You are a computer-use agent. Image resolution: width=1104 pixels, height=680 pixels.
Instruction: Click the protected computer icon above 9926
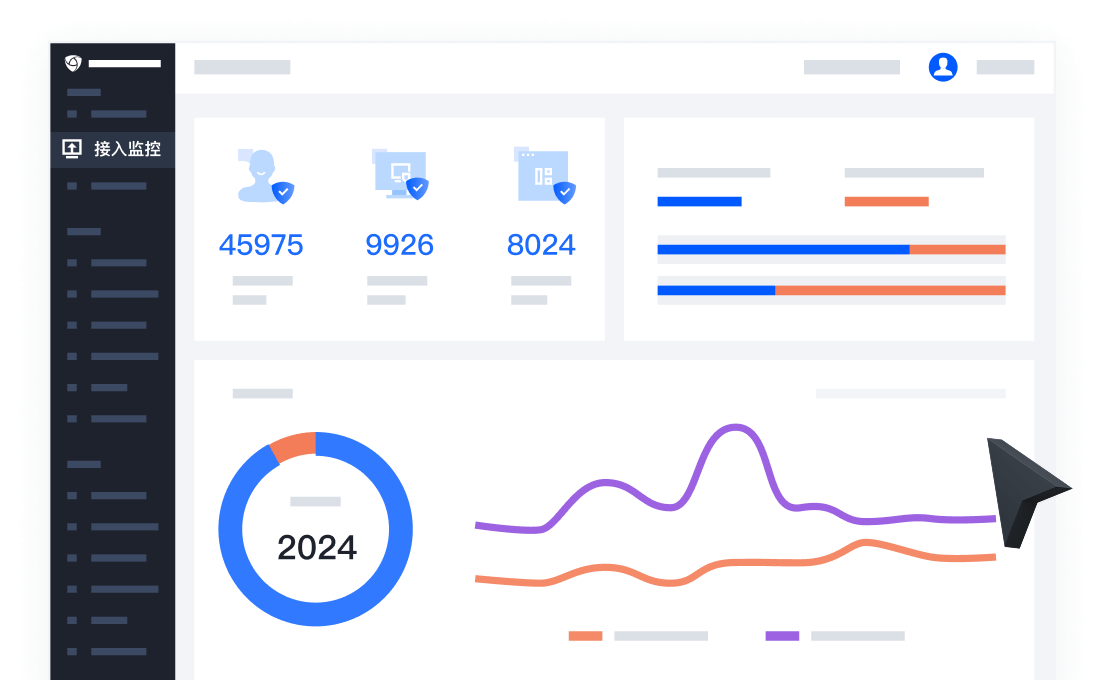pos(400,174)
